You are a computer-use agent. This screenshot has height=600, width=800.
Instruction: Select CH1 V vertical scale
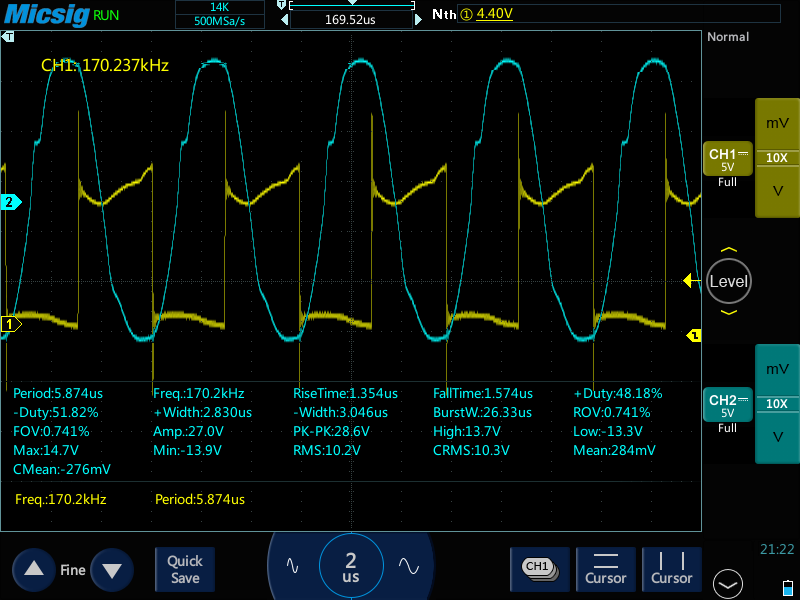pyautogui.click(x=777, y=191)
